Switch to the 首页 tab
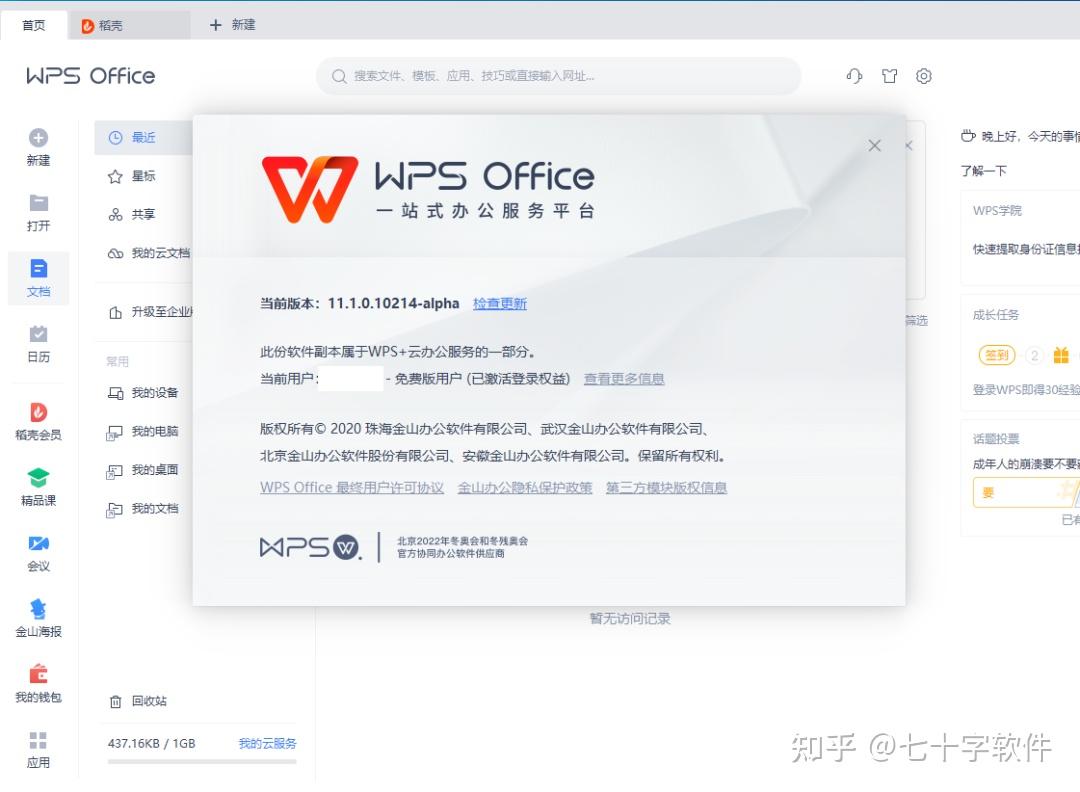 (35, 25)
